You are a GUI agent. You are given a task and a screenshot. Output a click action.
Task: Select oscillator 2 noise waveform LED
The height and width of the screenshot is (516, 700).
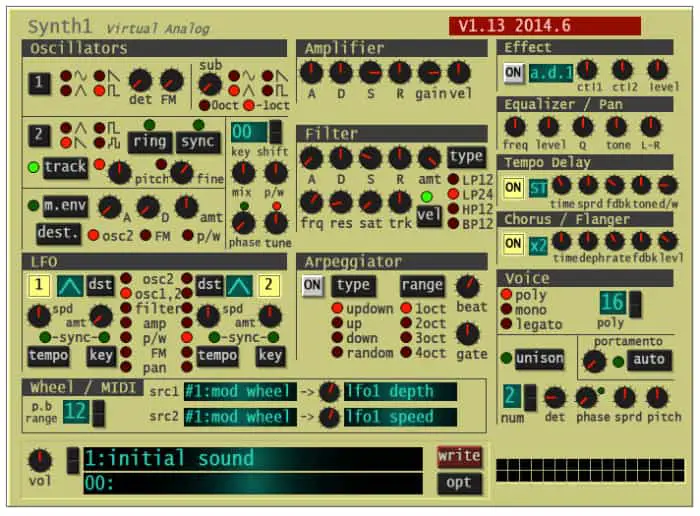[99, 143]
